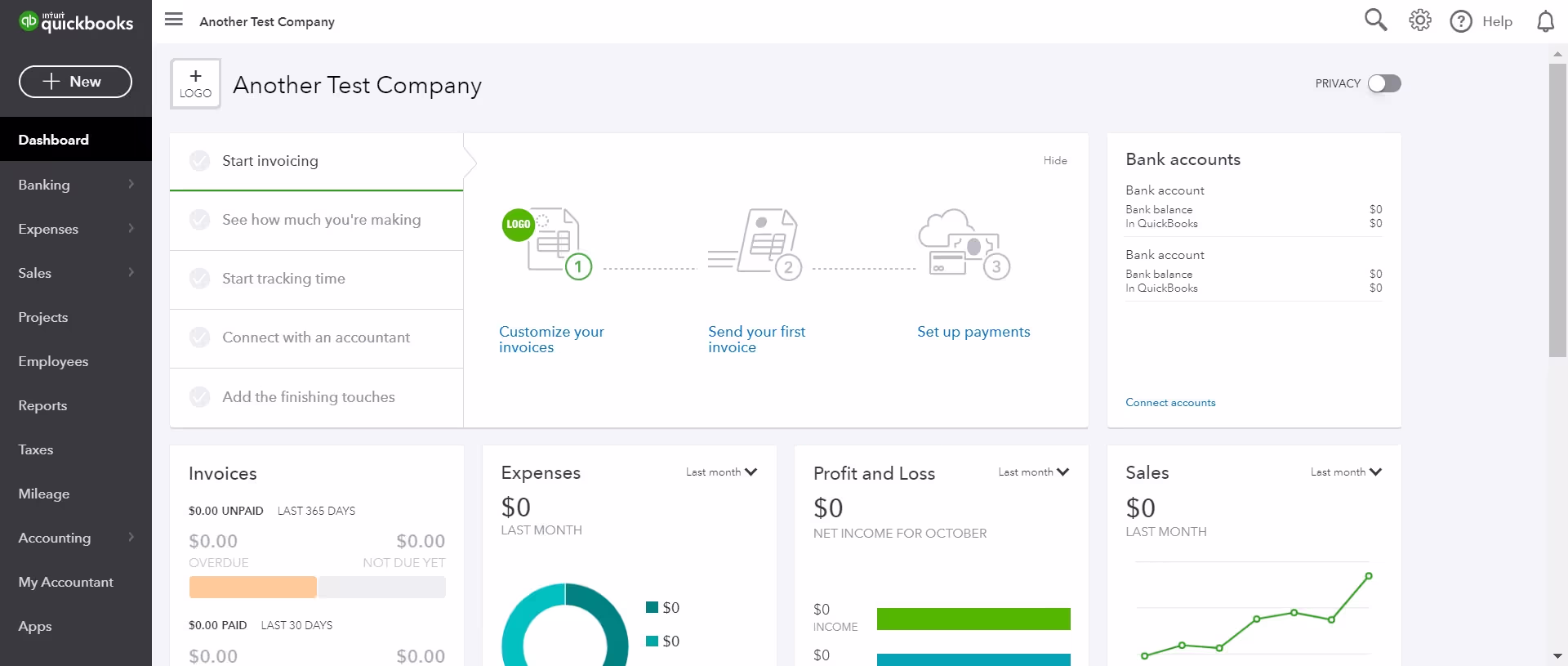1568x666 pixels.
Task: Click the Start invoicing check circle
Action: click(200, 161)
